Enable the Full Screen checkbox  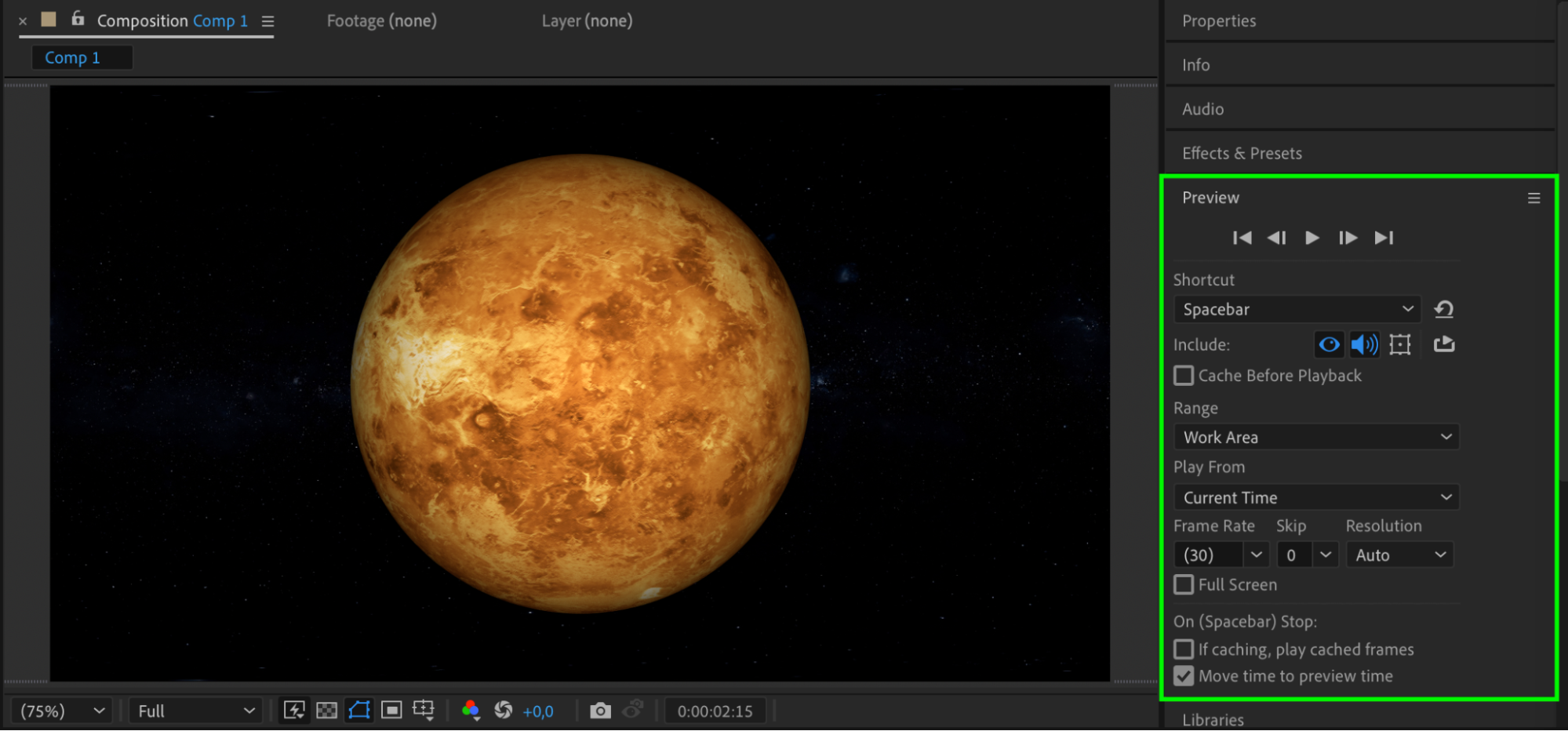pos(1184,585)
